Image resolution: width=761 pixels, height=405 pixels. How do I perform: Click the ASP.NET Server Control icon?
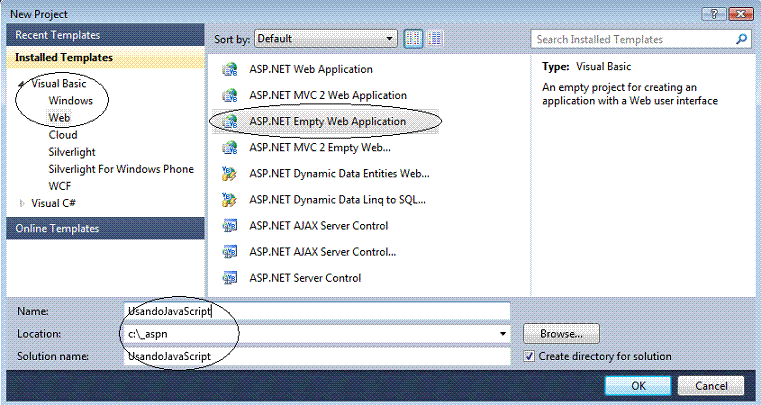229,278
